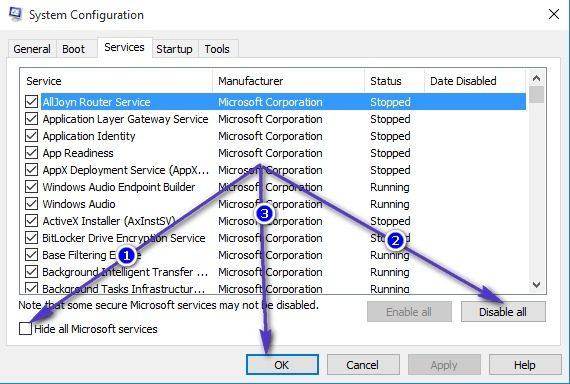The height and width of the screenshot is (384, 570).
Task: Uncheck the Windows Audio service checkbox
Action: point(32,204)
